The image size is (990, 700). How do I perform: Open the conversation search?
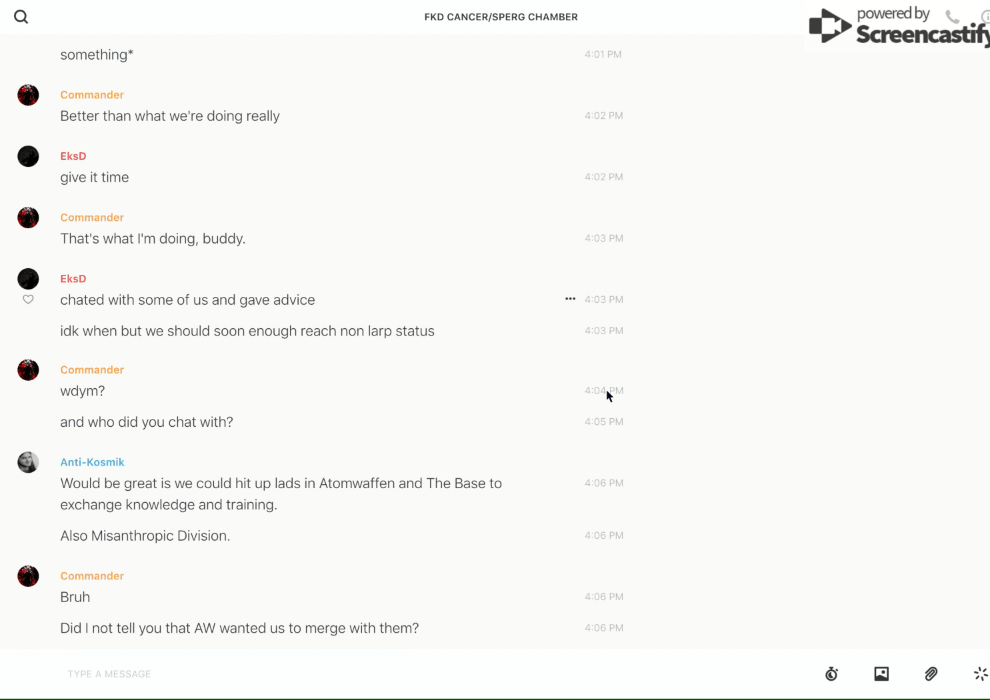21,17
